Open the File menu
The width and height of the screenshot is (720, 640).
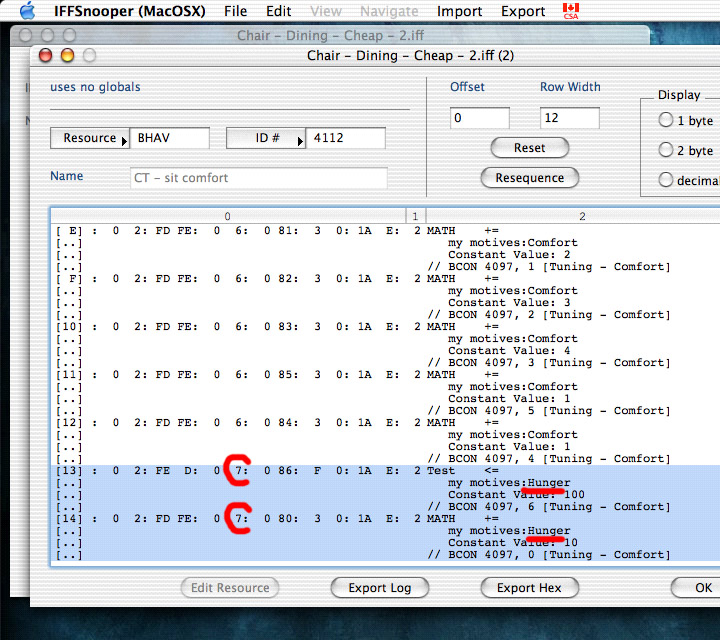point(235,11)
